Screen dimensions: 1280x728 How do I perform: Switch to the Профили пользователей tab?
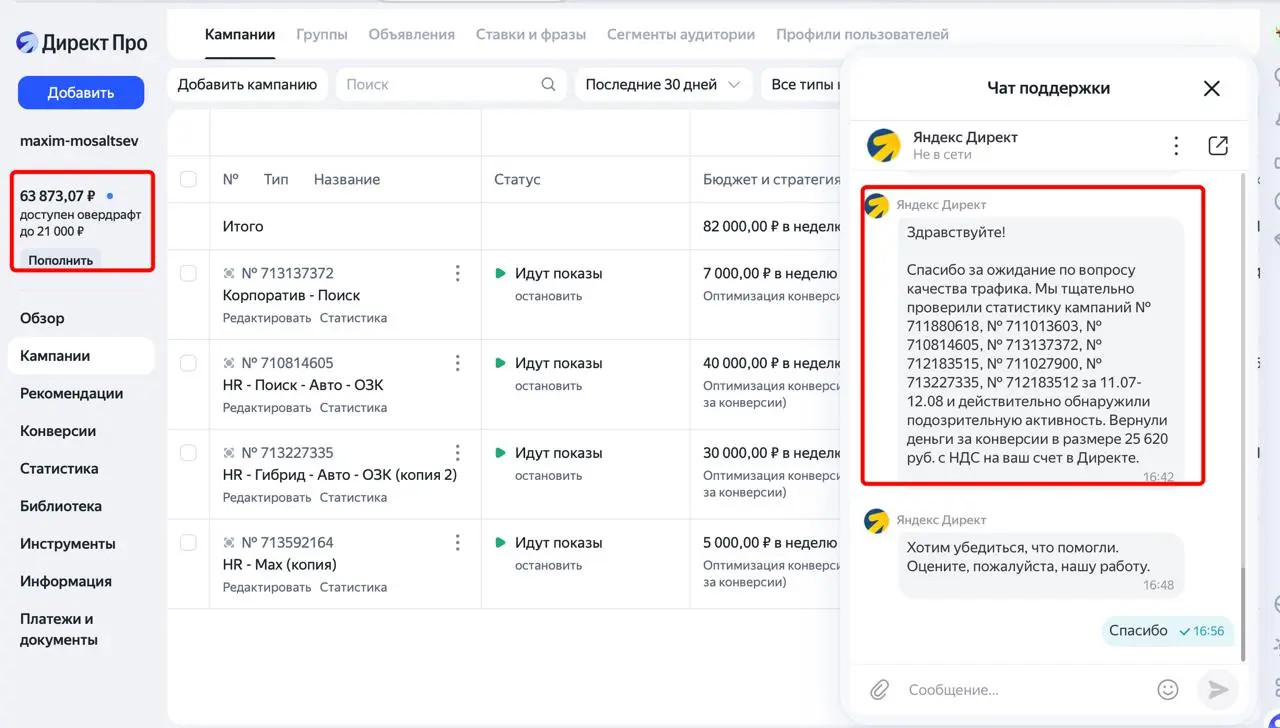tap(862, 34)
